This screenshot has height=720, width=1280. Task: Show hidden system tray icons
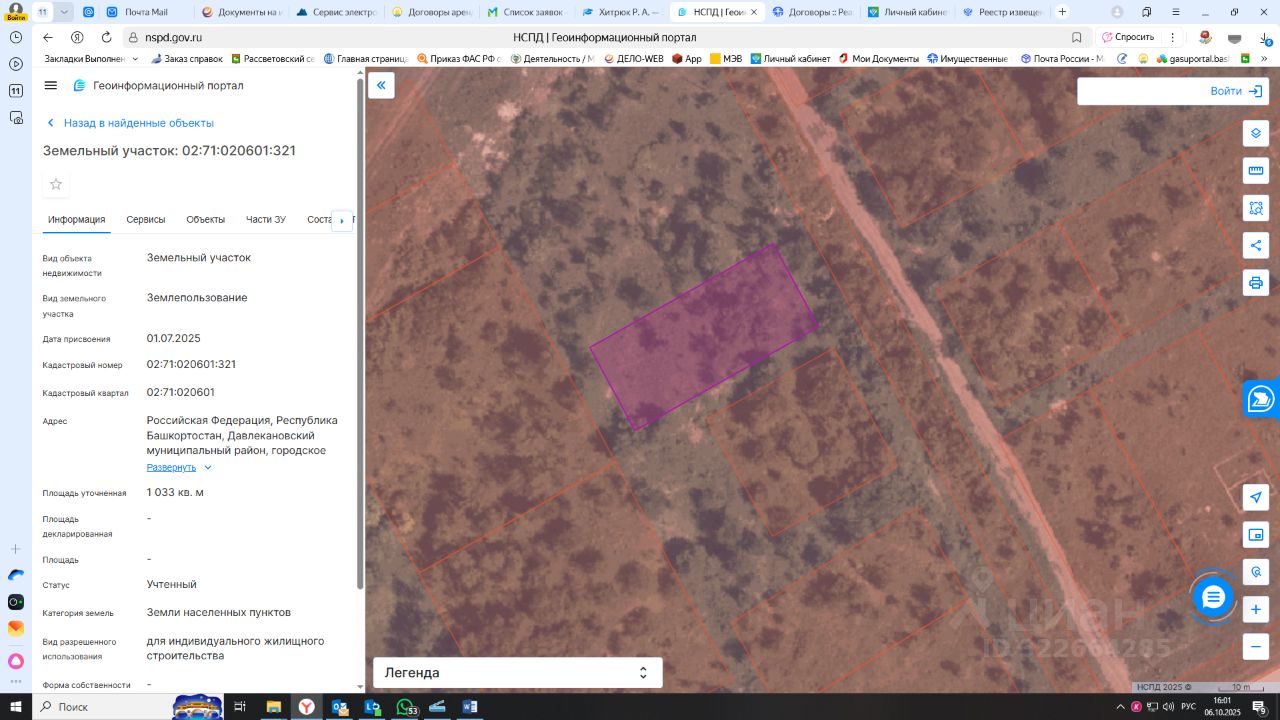1120,707
